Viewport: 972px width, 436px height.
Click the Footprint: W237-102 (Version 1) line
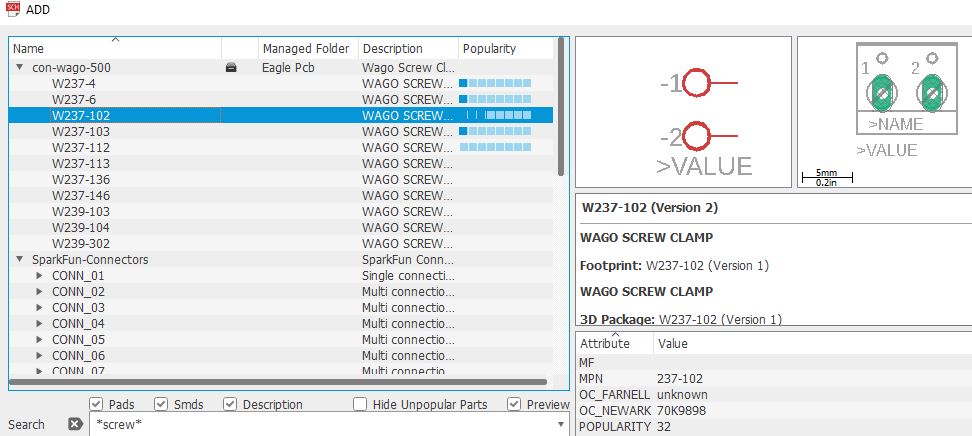(x=674, y=265)
